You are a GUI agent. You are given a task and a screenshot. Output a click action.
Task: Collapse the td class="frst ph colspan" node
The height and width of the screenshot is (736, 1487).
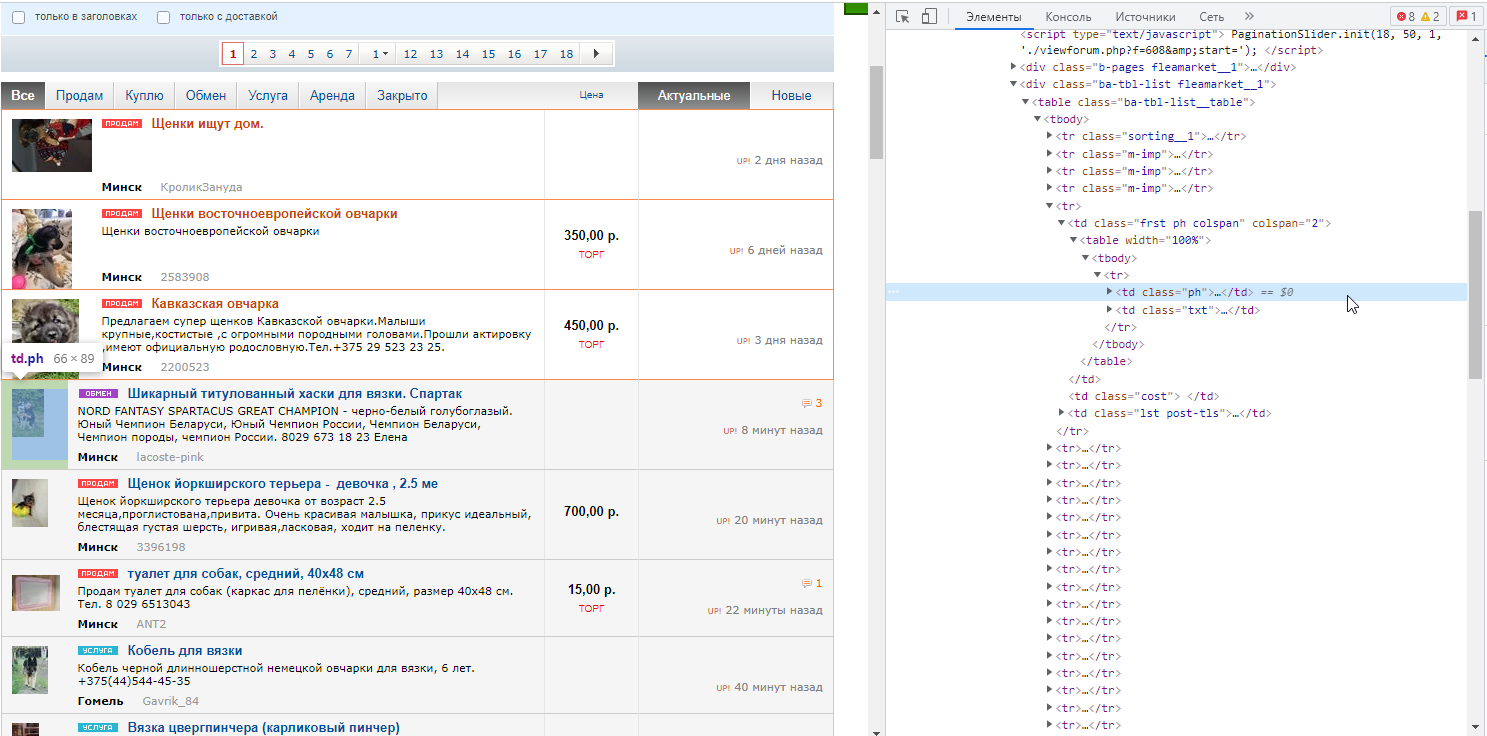1061,223
